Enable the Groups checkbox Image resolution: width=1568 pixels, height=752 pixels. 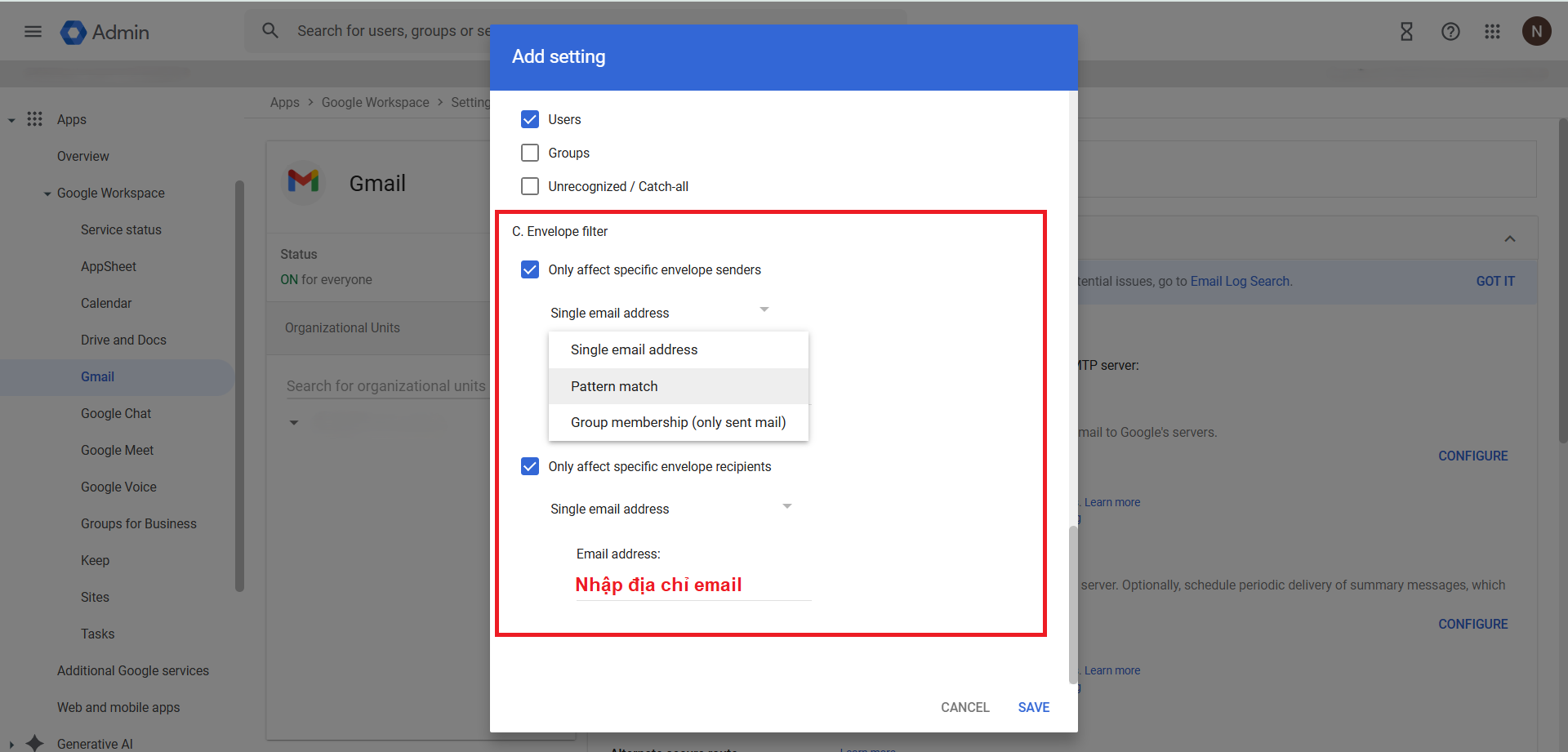[530, 153]
